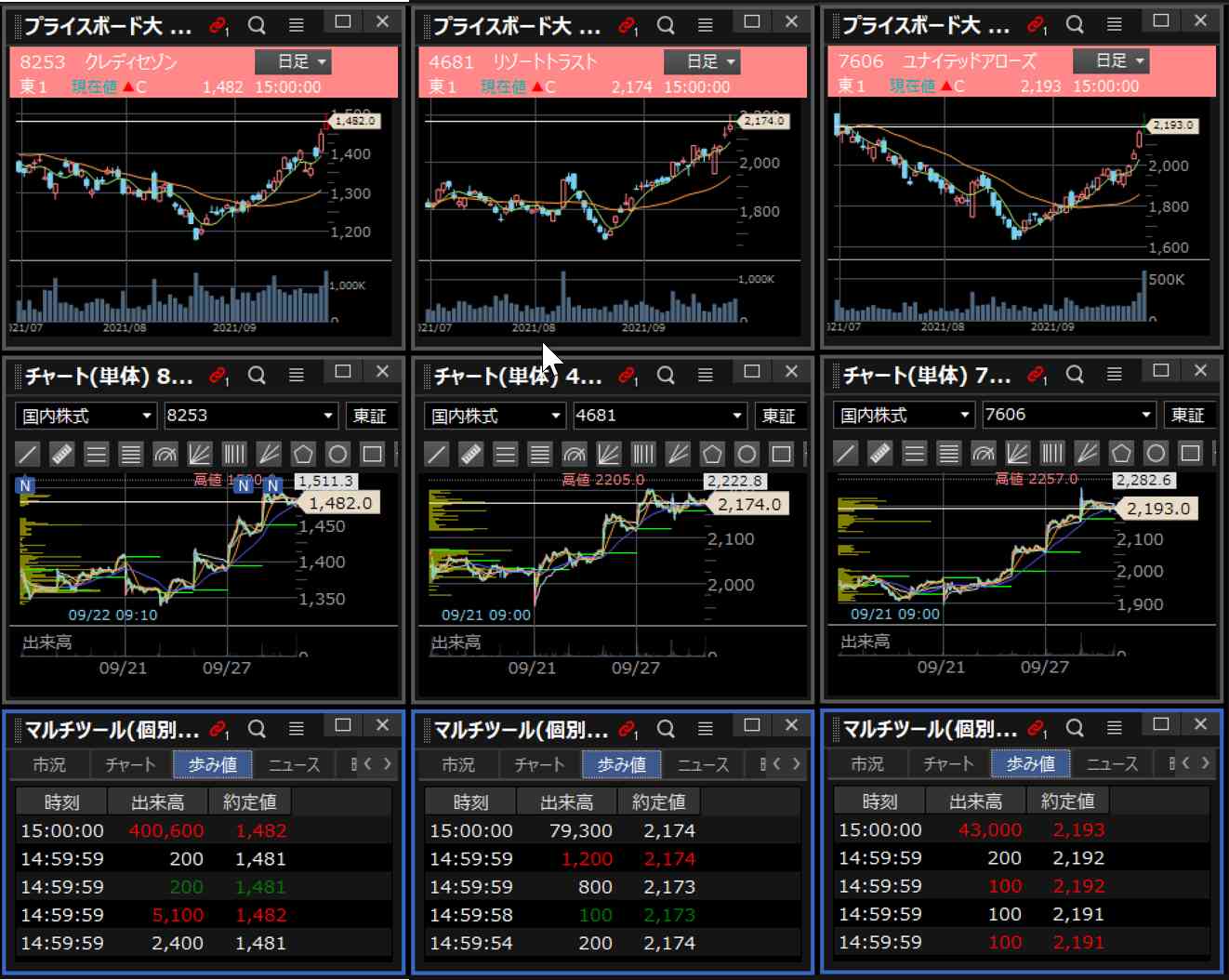
Task: Open the 市況 tab in middle マルチツール
Action: [x=457, y=764]
